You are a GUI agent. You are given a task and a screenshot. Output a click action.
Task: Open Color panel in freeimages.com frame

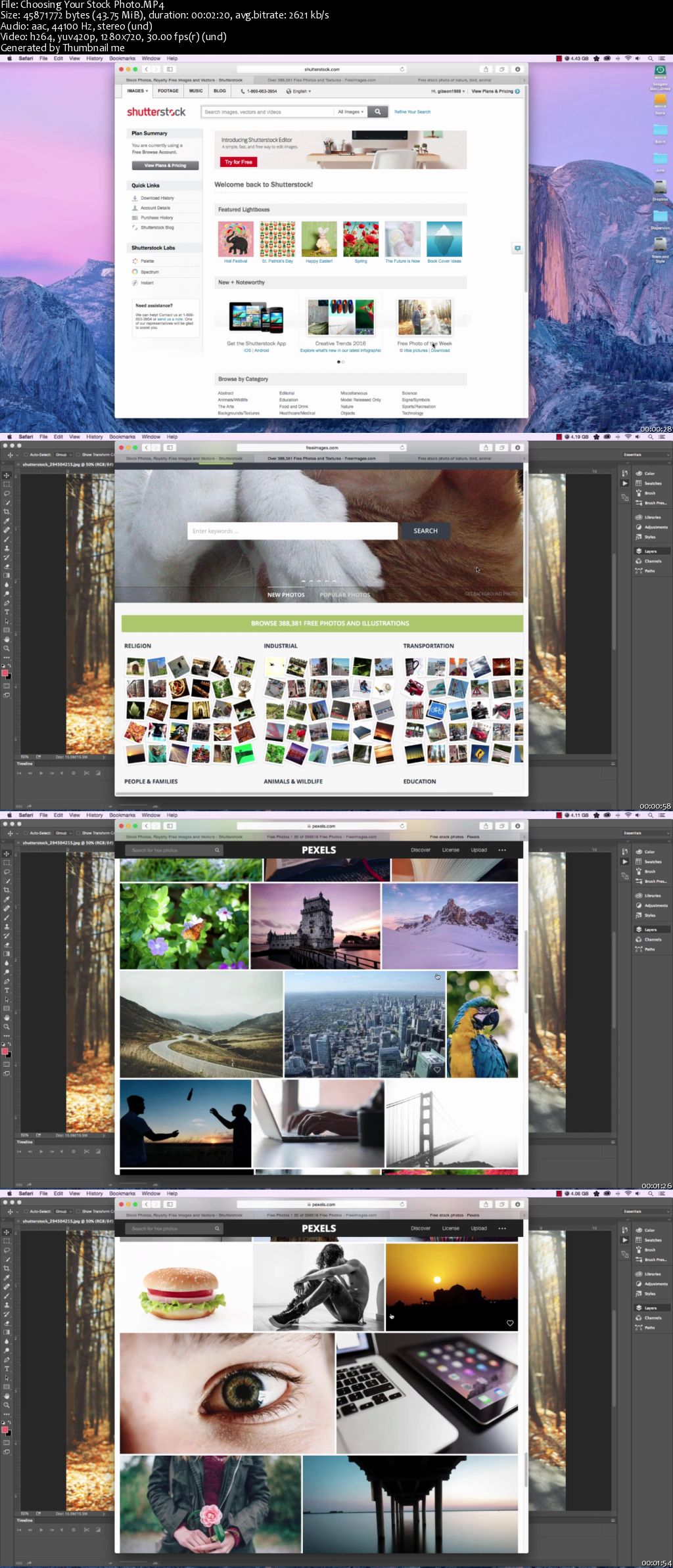click(649, 473)
